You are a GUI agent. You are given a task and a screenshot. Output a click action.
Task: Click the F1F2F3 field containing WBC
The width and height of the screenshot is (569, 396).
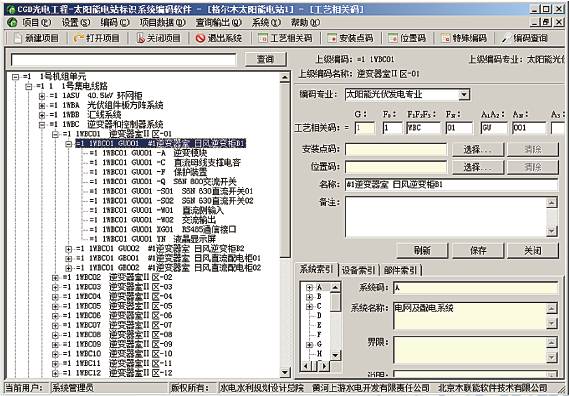tap(423, 128)
